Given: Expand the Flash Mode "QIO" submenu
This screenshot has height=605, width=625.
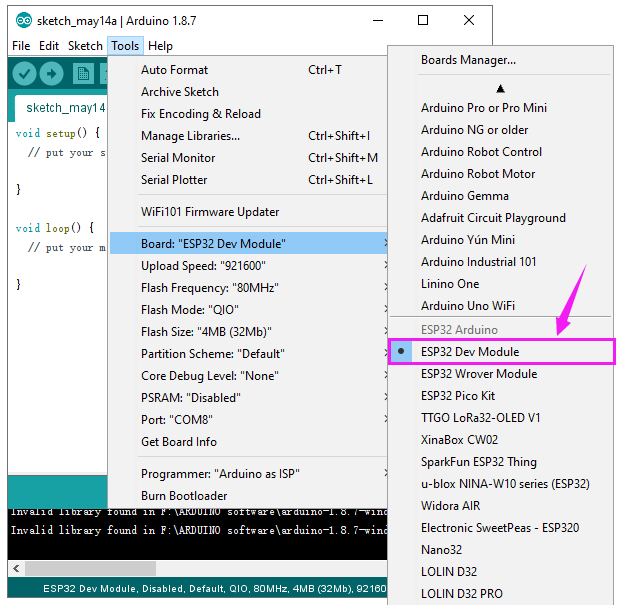Looking at the screenshot, I should tap(249, 309).
